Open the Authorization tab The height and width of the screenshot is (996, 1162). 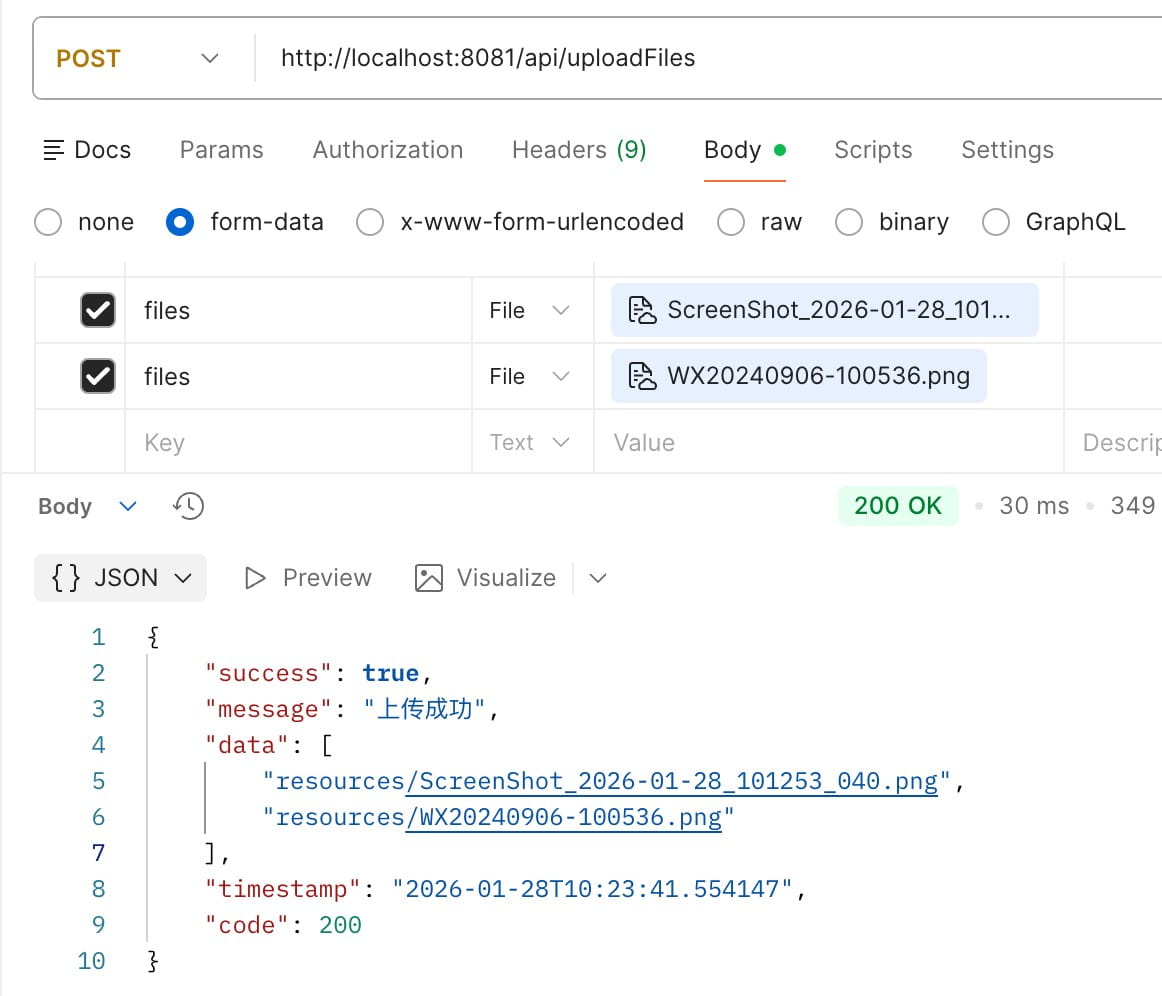(x=387, y=150)
